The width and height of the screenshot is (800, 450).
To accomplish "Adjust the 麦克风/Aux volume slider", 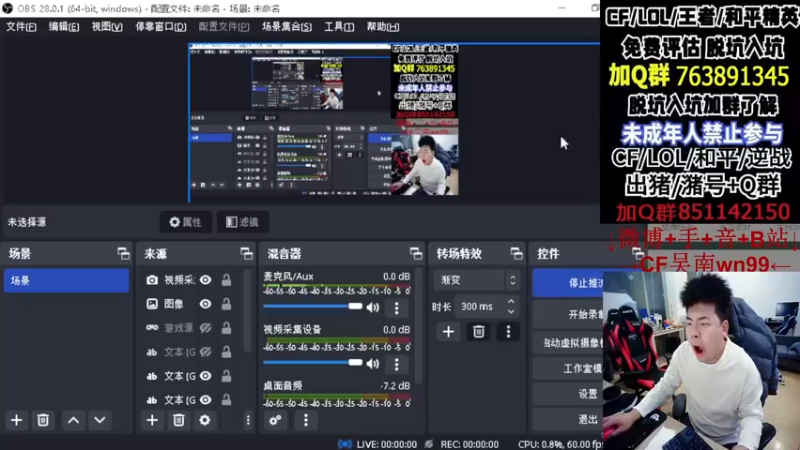I will tap(313, 307).
